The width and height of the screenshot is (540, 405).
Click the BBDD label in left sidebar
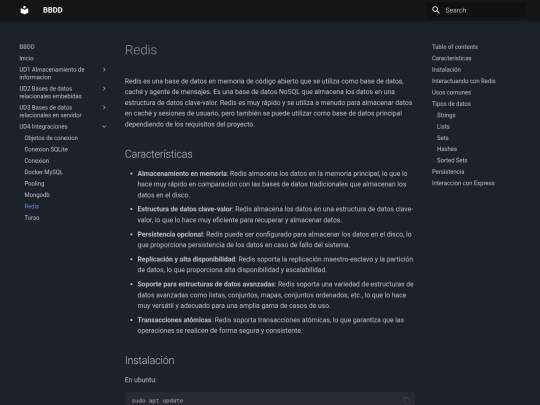[27, 46]
